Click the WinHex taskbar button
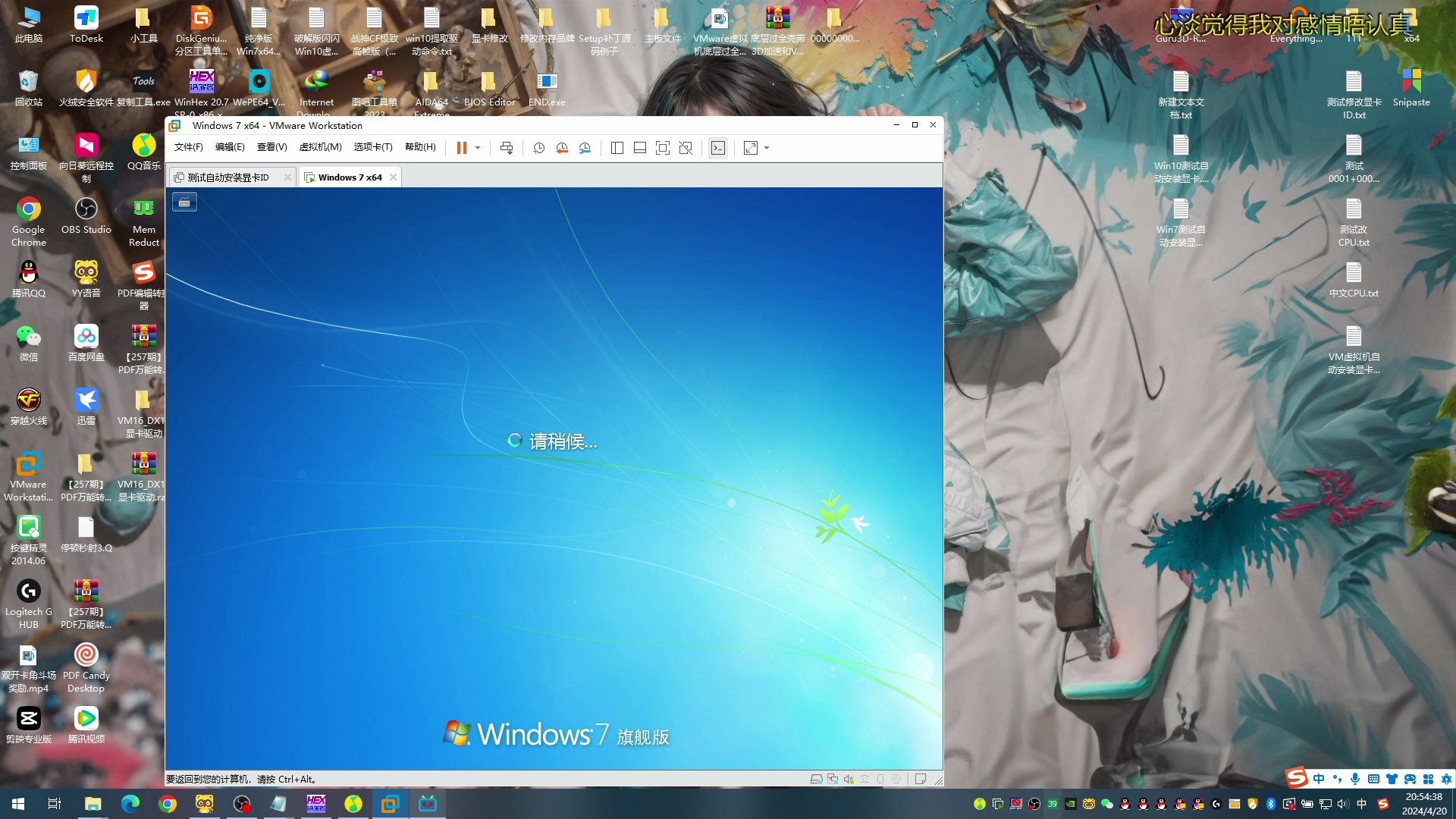 (x=316, y=804)
